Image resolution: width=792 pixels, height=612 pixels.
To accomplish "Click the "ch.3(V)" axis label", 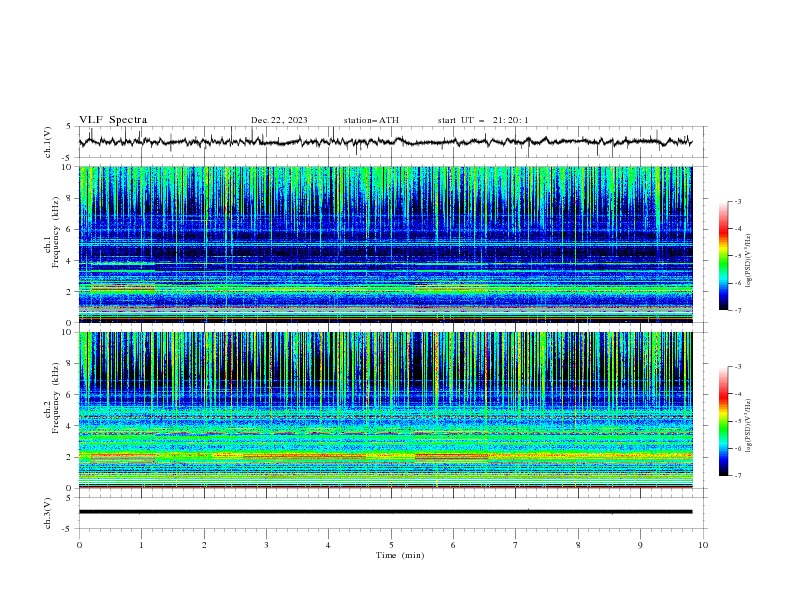I will (x=48, y=513).
